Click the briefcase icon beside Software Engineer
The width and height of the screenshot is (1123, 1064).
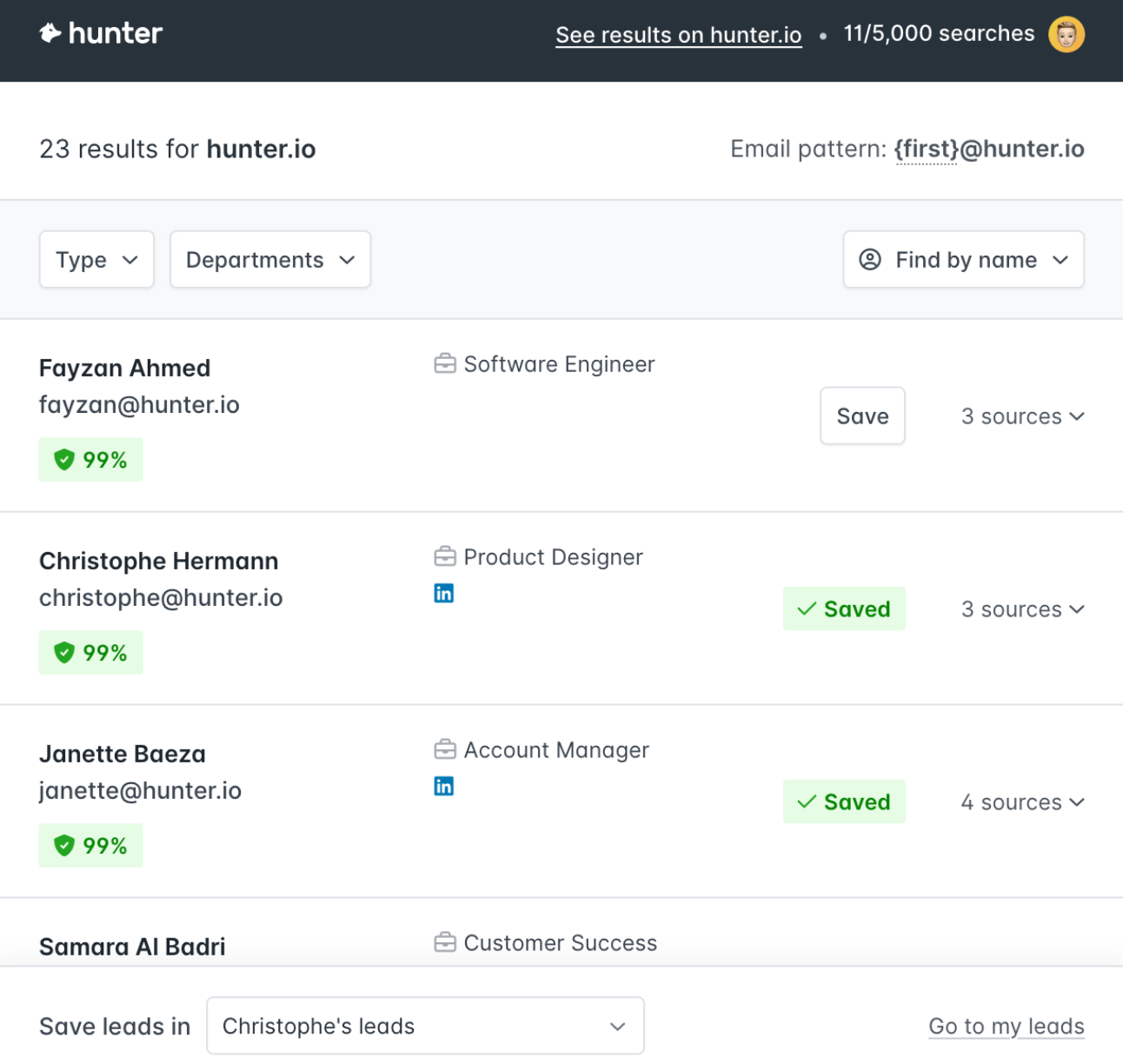445,364
